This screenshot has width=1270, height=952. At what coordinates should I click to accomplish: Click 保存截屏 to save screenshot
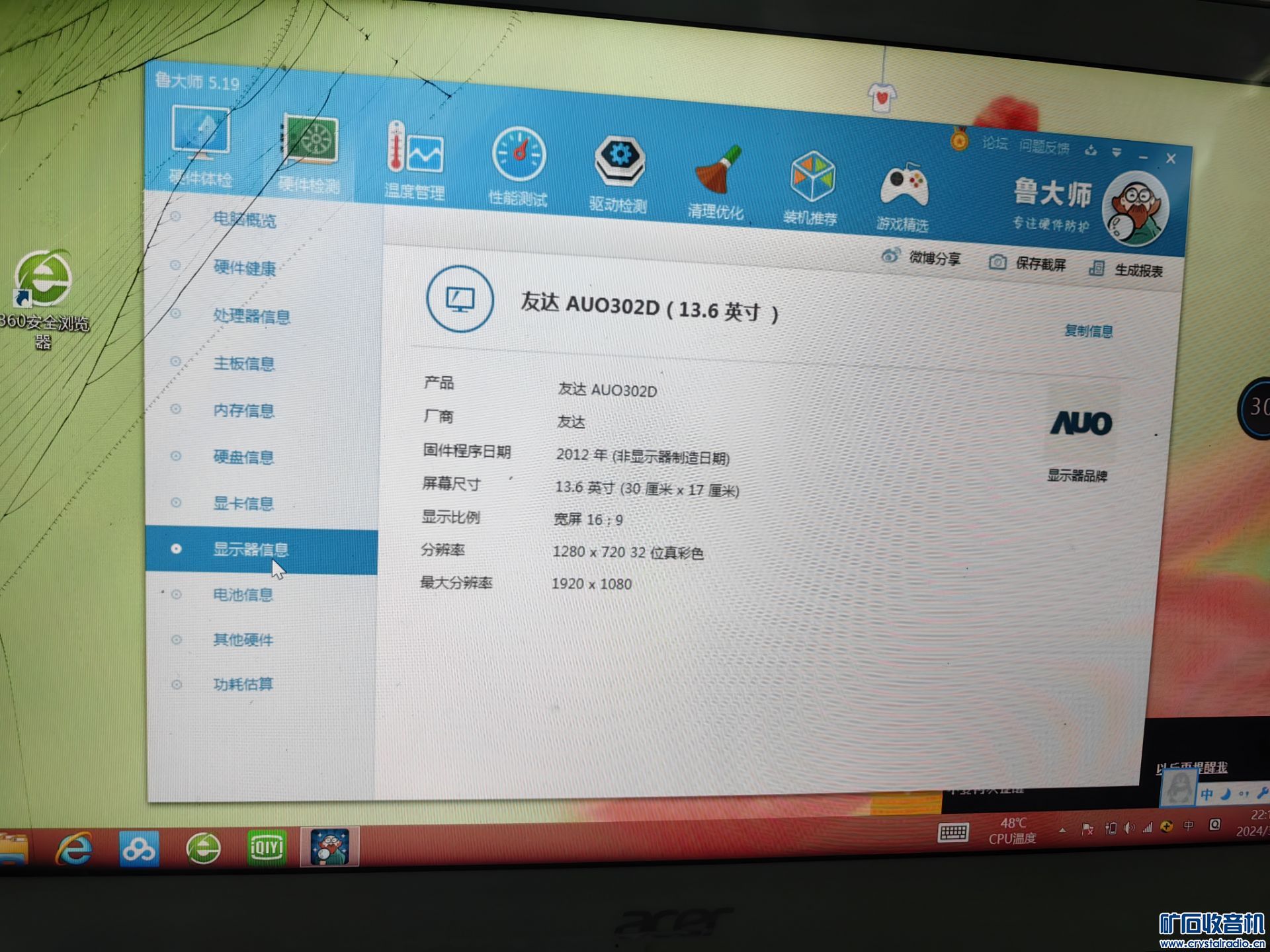pos(1027,264)
